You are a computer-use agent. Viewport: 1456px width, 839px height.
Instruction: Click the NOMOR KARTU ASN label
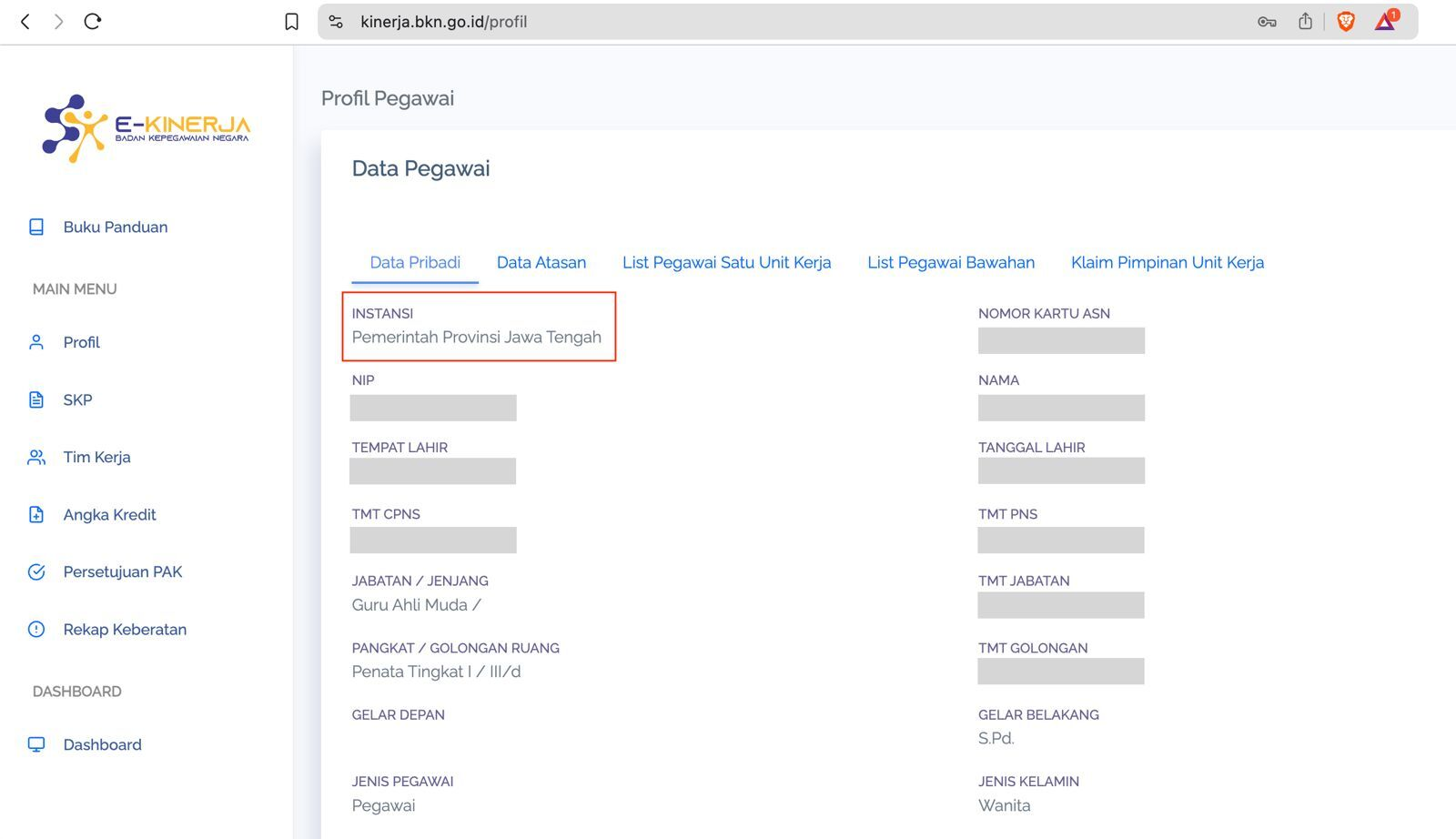click(x=1044, y=313)
